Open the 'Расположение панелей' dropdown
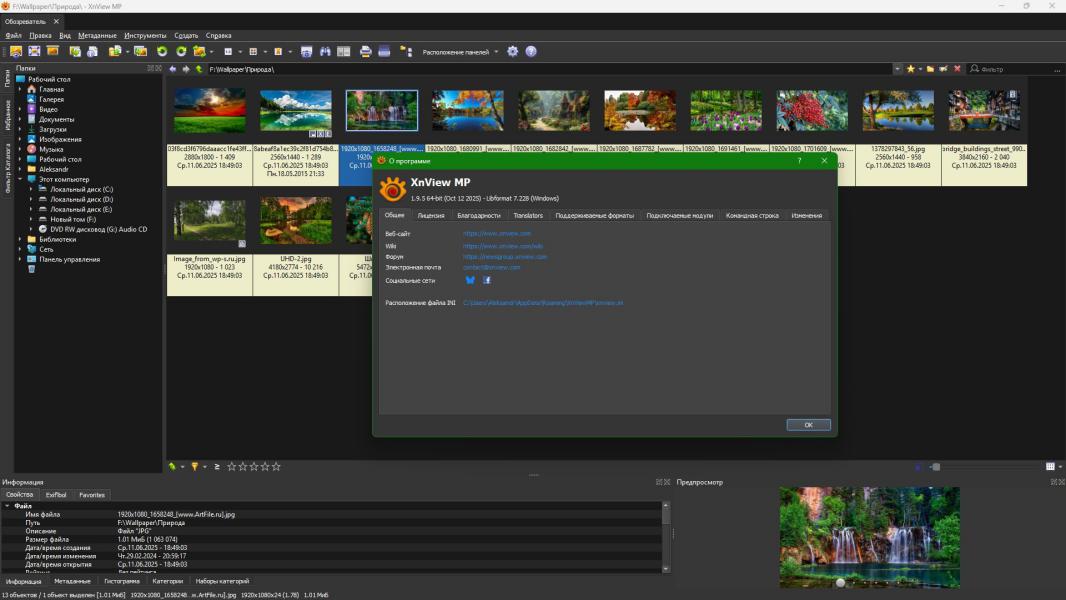 460,51
